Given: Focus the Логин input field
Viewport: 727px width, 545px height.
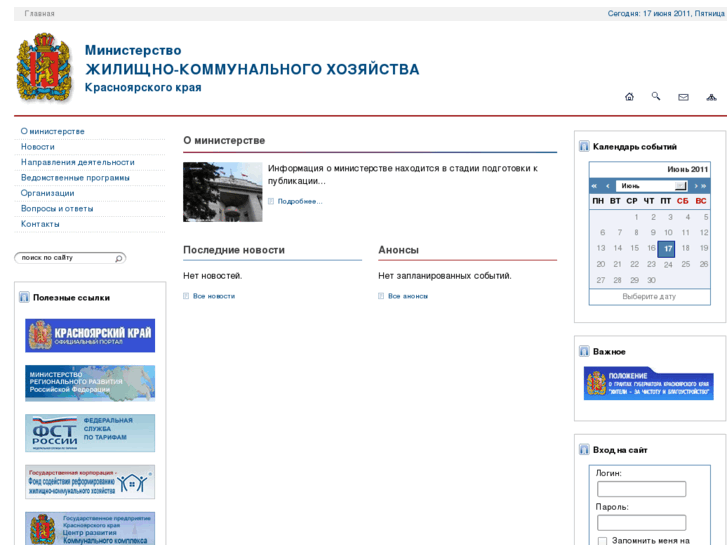Looking at the screenshot, I should pyautogui.click(x=641, y=489).
